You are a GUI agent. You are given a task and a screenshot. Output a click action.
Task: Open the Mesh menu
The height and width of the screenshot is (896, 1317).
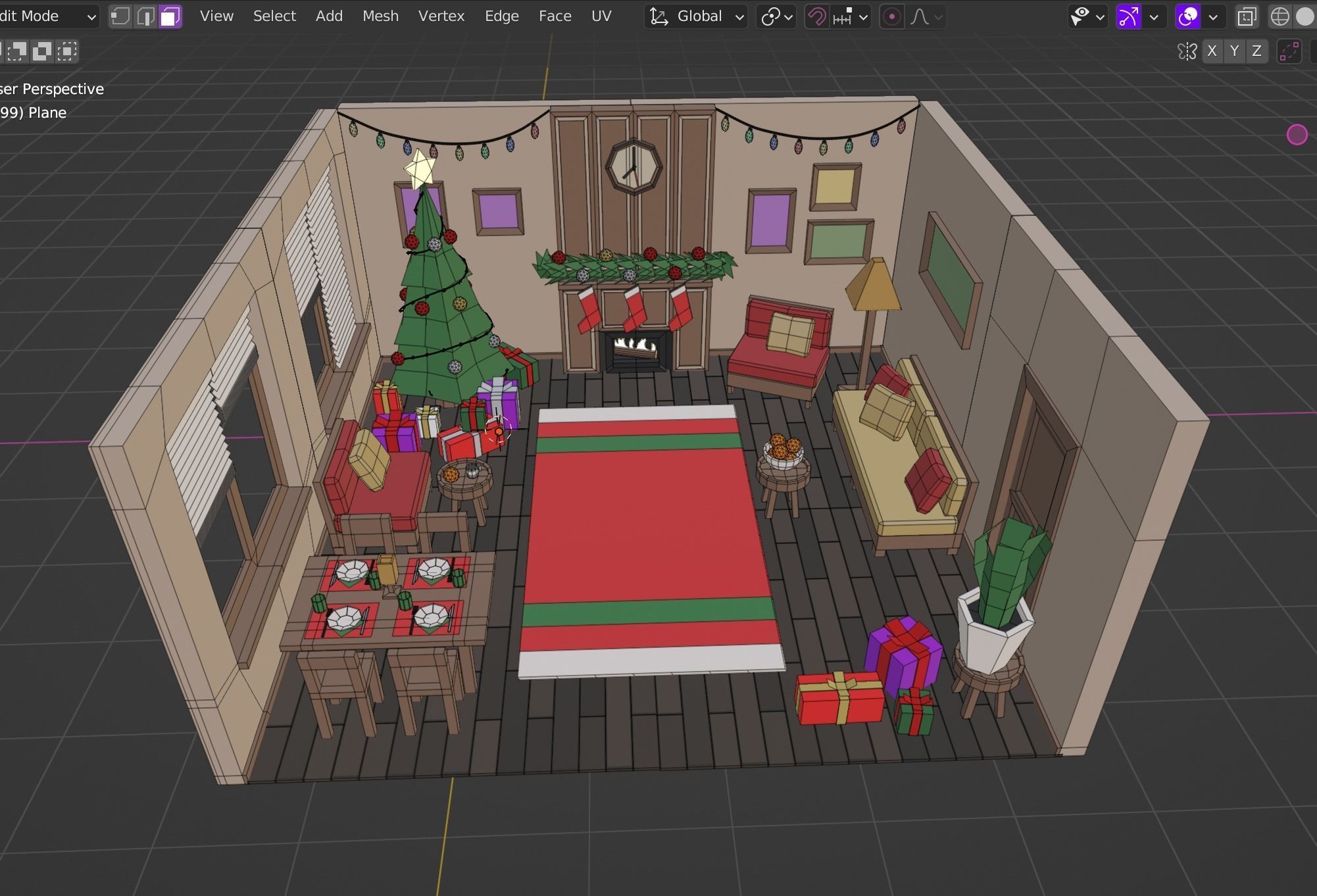(x=380, y=16)
